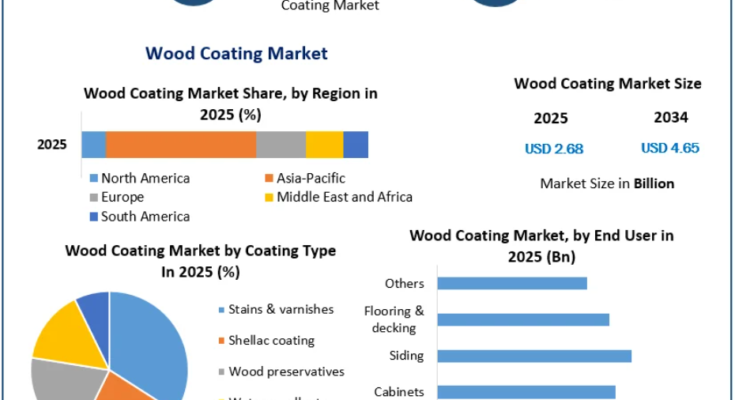The width and height of the screenshot is (735, 400).
Task: Click the North America legend color swatch
Action: (94, 178)
